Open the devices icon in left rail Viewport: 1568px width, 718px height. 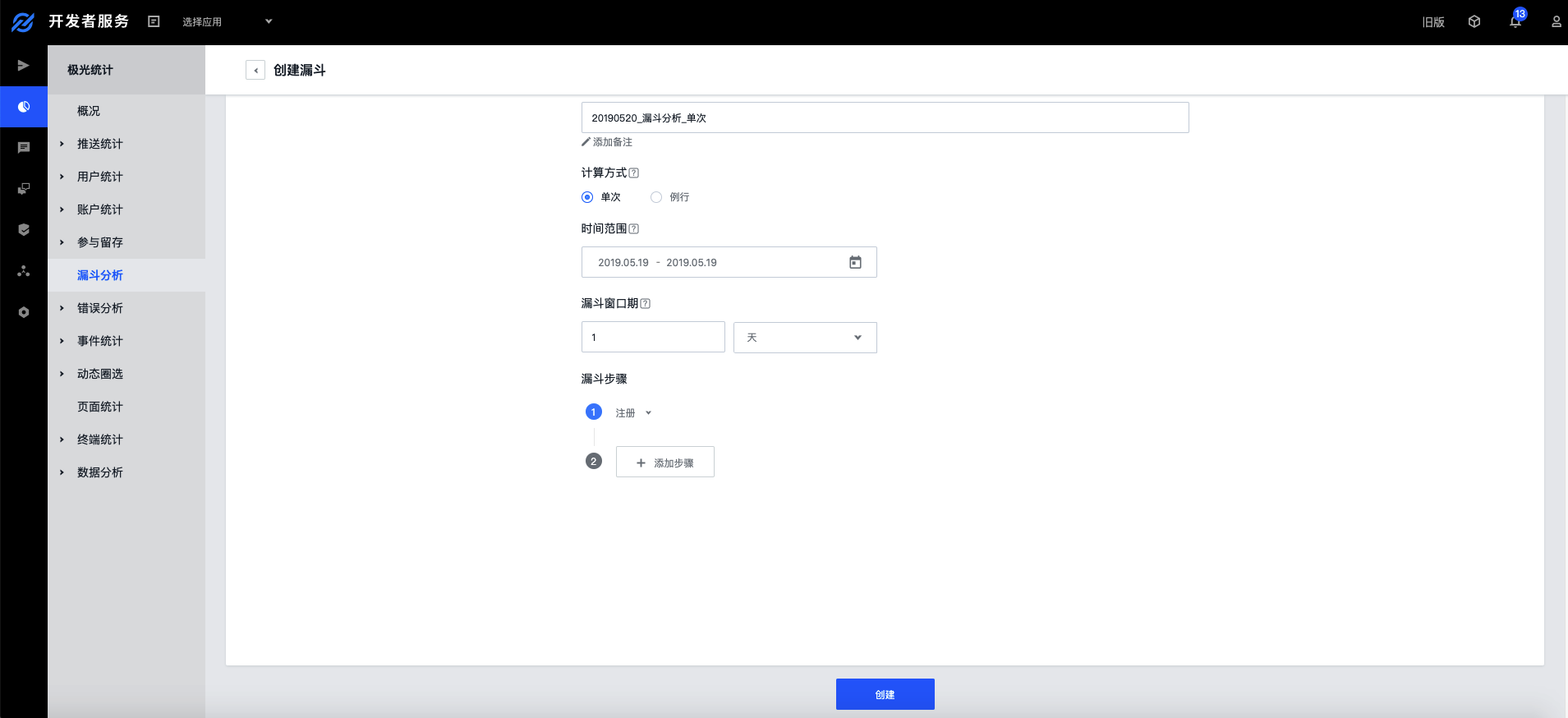pos(24,189)
